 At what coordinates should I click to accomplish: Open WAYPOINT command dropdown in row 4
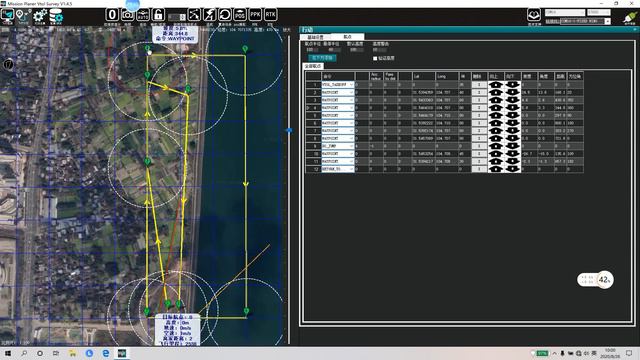[351, 108]
